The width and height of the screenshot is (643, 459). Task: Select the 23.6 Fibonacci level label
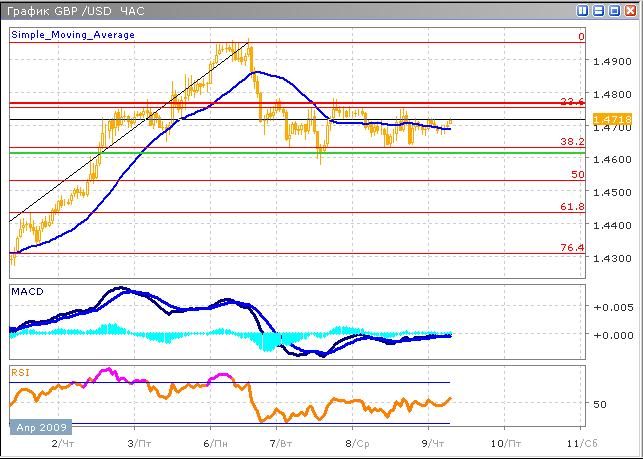coord(571,101)
